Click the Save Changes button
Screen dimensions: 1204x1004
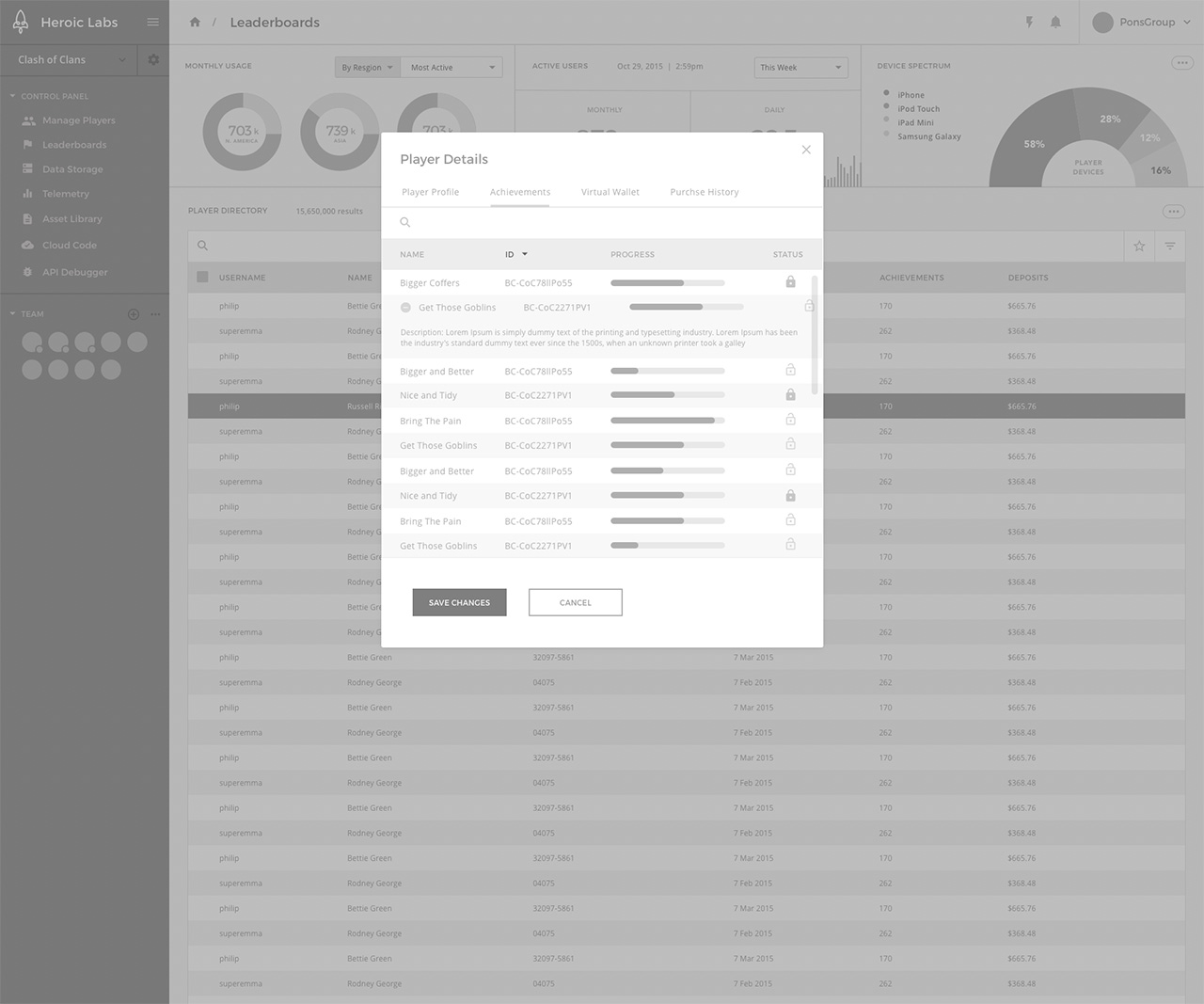pyautogui.click(x=459, y=602)
